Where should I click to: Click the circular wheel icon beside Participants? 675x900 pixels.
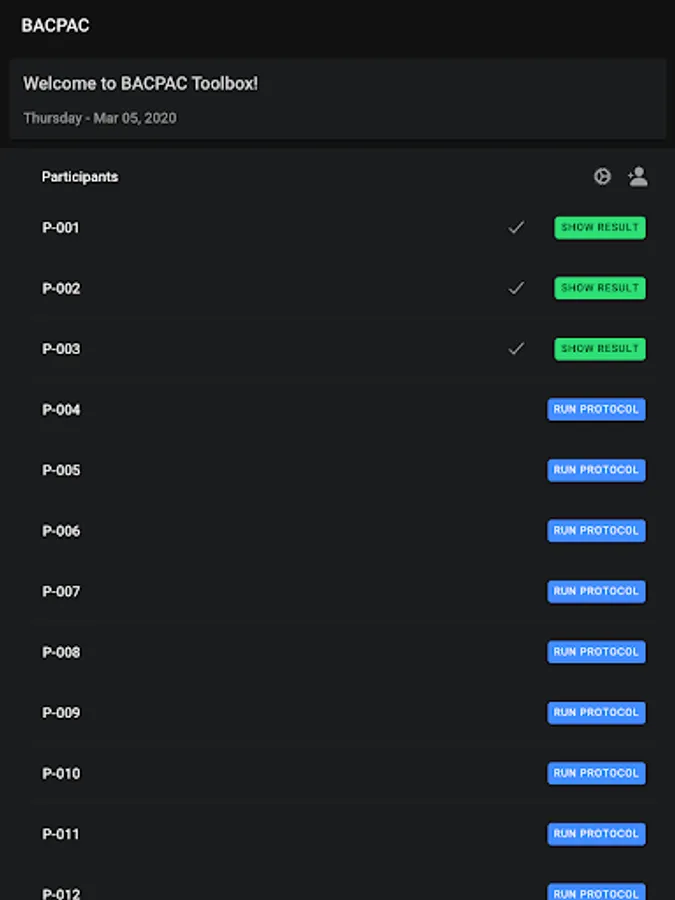602,177
